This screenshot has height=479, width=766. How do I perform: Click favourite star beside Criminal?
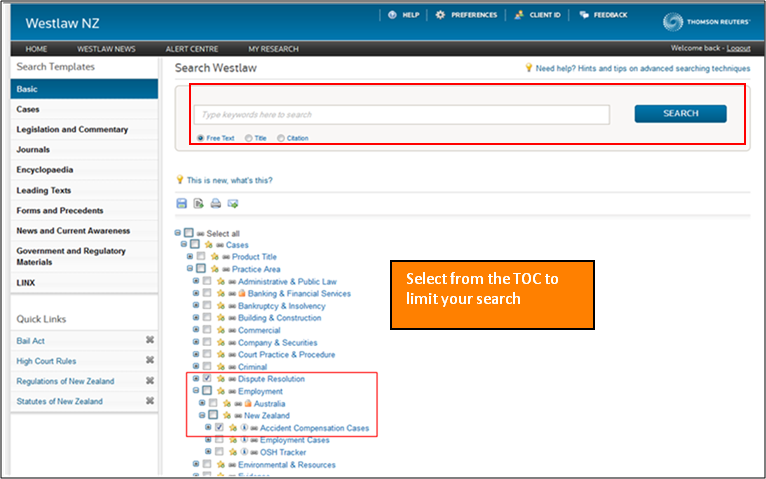(x=221, y=367)
